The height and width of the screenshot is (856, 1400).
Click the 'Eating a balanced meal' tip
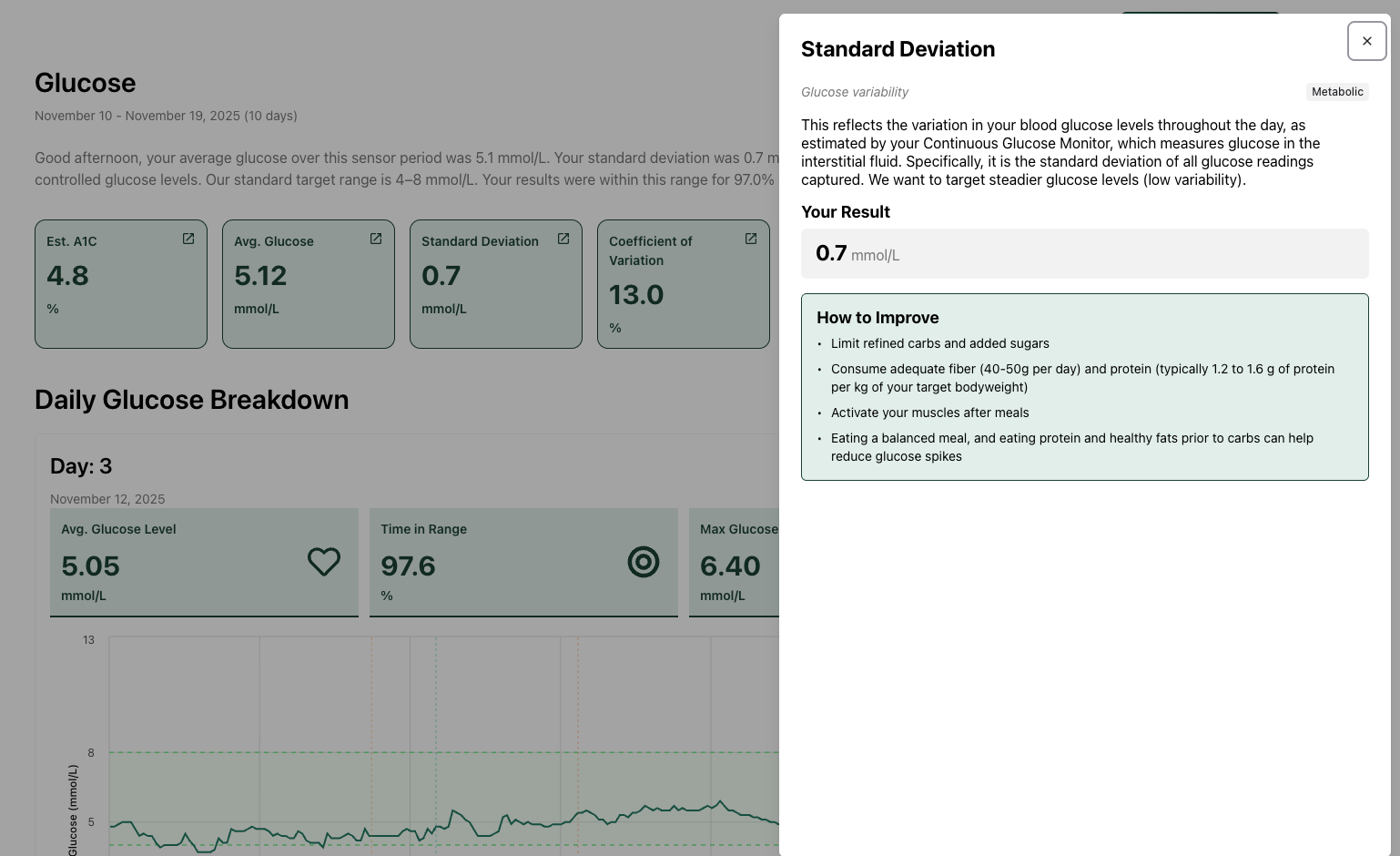point(1072,447)
